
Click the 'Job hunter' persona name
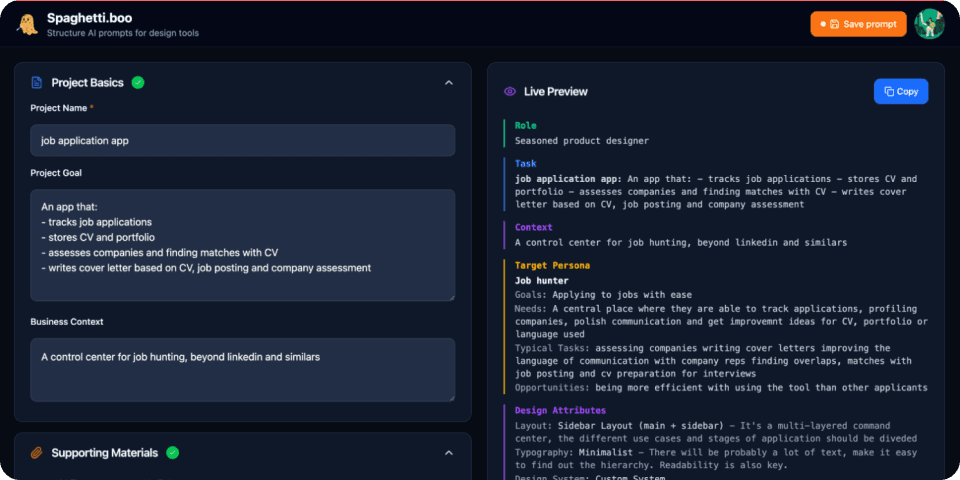pos(542,280)
